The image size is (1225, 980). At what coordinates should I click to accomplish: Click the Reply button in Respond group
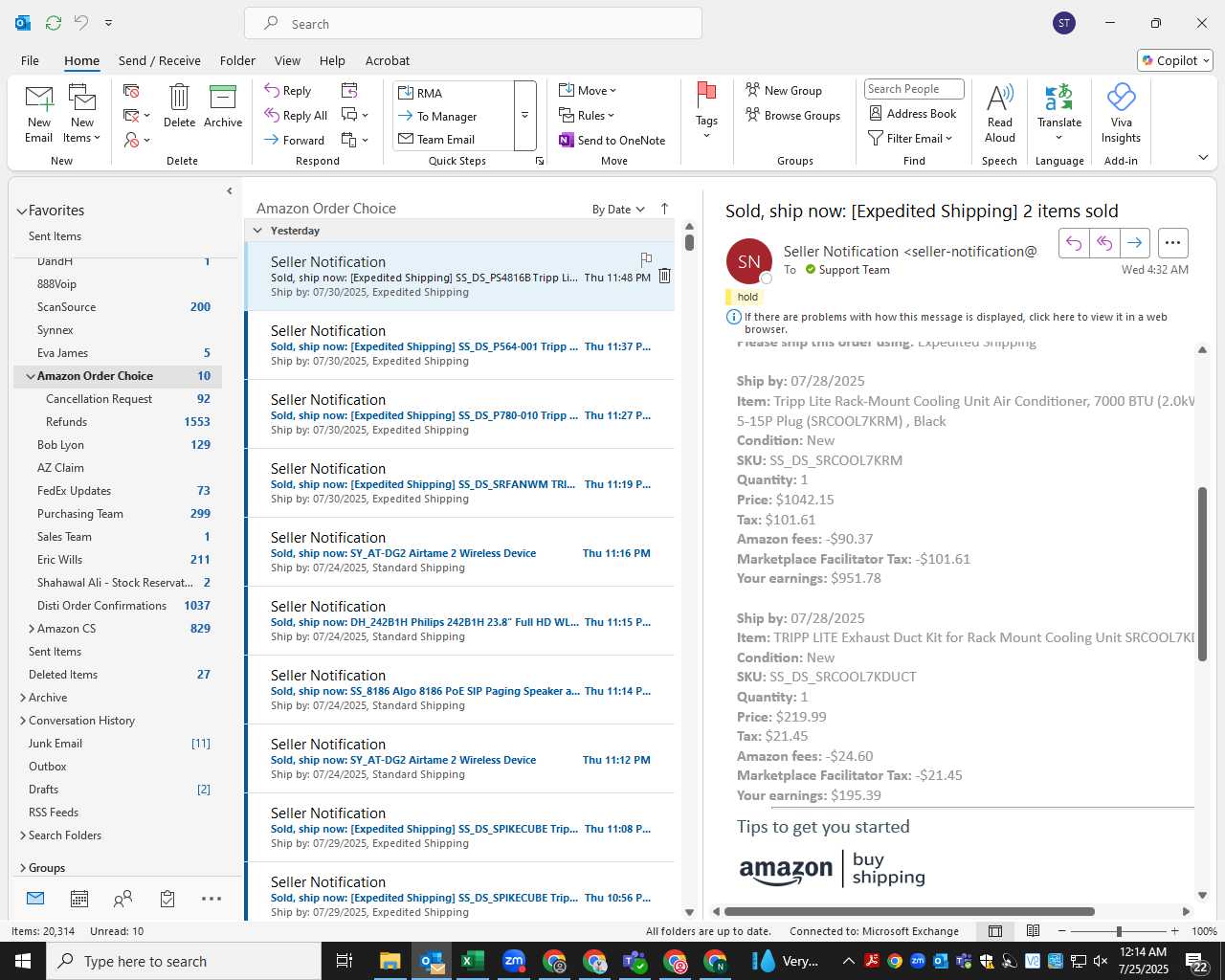tap(288, 90)
